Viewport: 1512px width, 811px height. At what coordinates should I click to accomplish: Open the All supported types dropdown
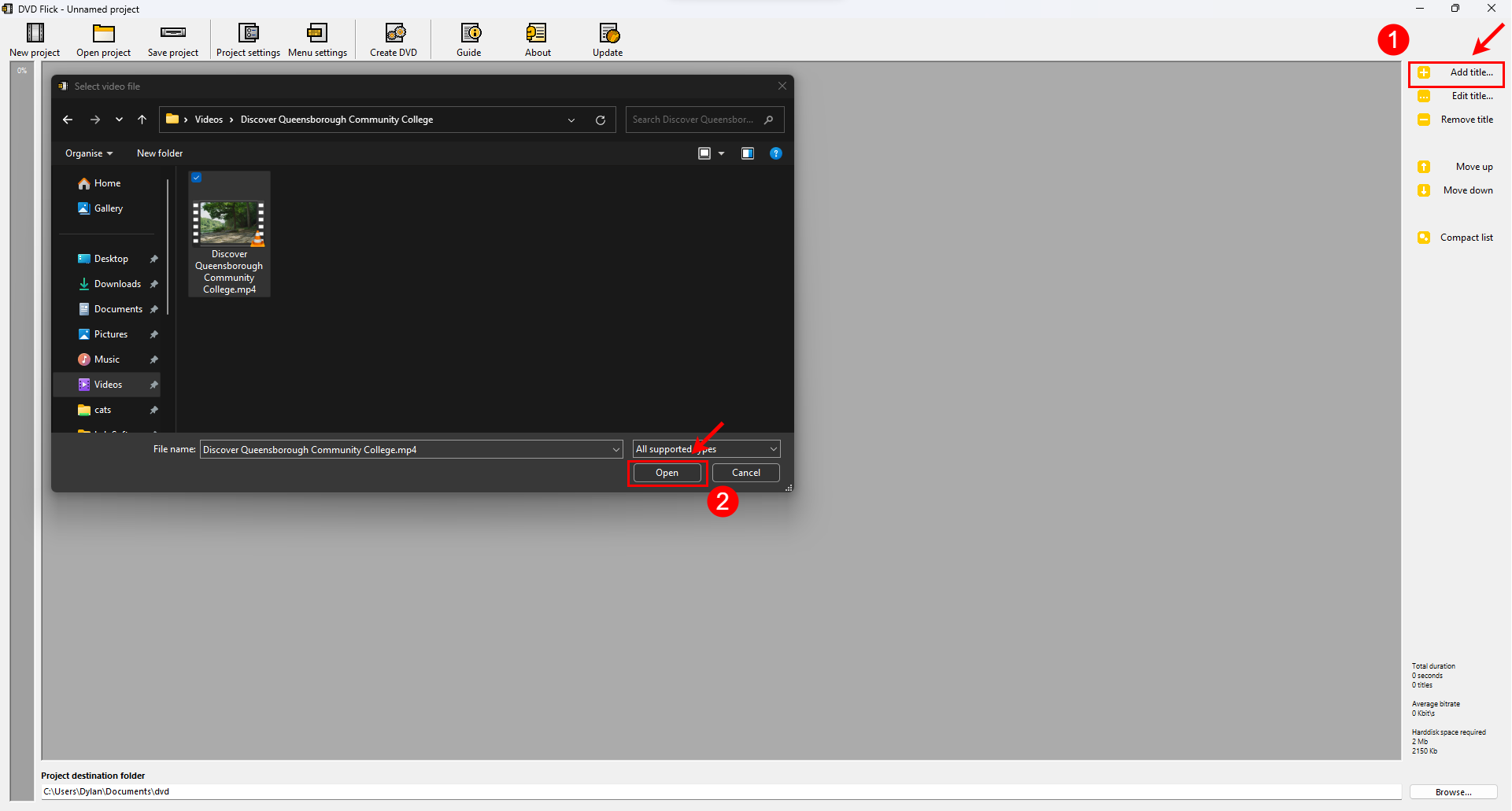[706, 449]
